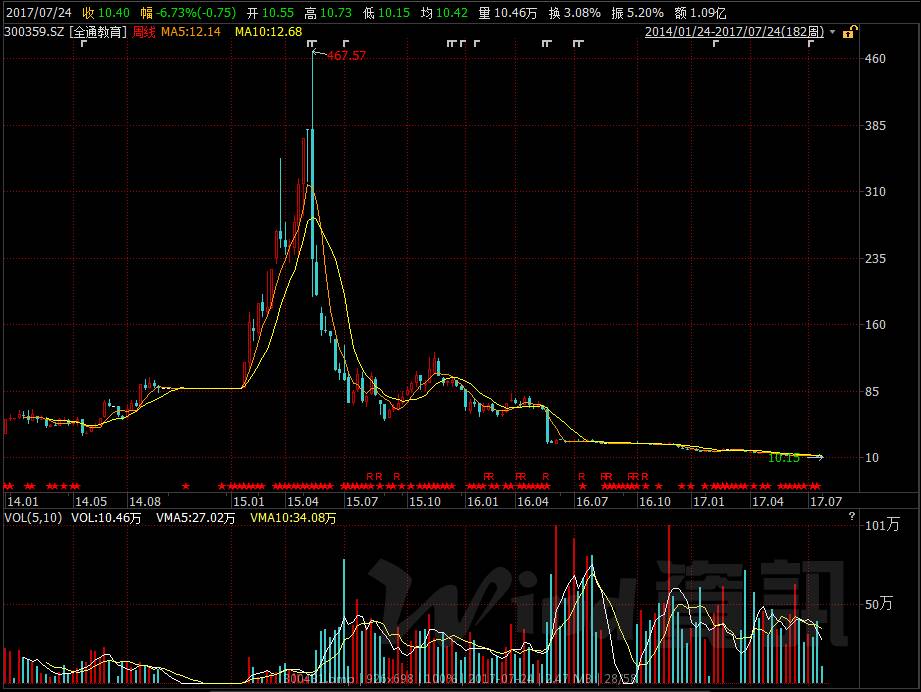Screen dimensions: 921x692
Task: Open help question mark in volume panel
Action: click(x=852, y=516)
